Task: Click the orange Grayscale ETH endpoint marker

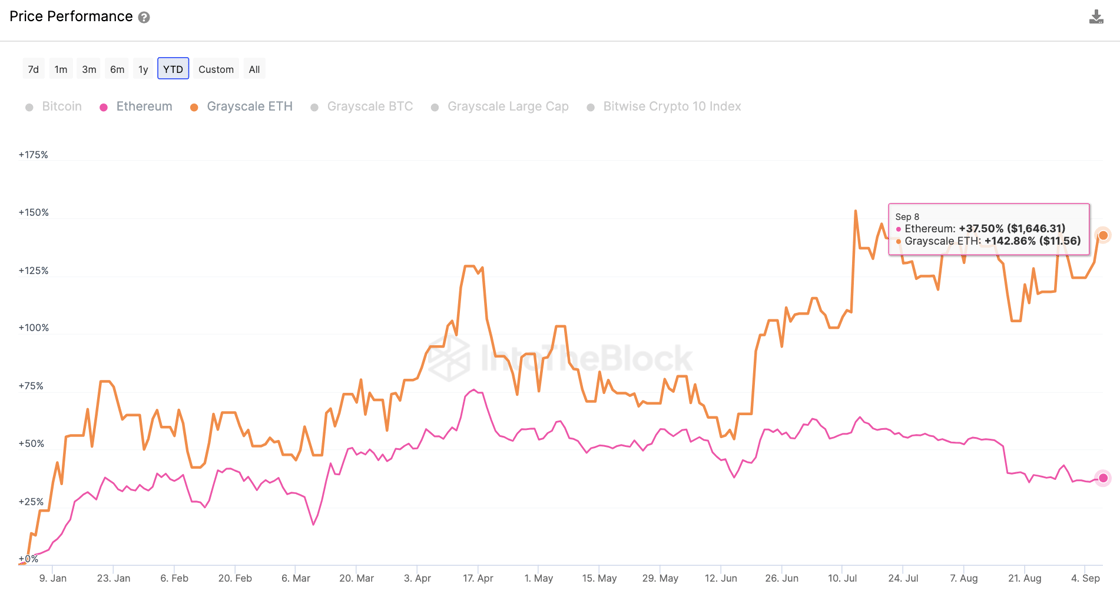Action: pos(1103,235)
